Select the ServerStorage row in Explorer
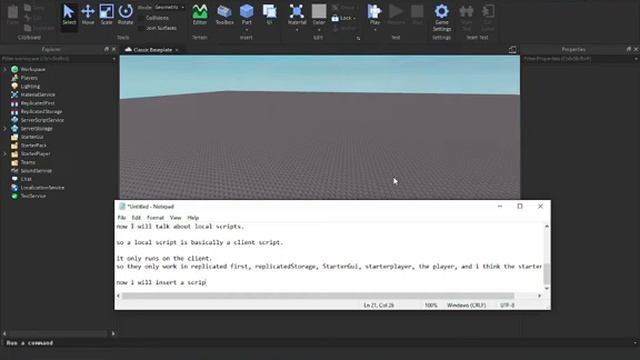640x360 pixels. pyautogui.click(x=58, y=129)
